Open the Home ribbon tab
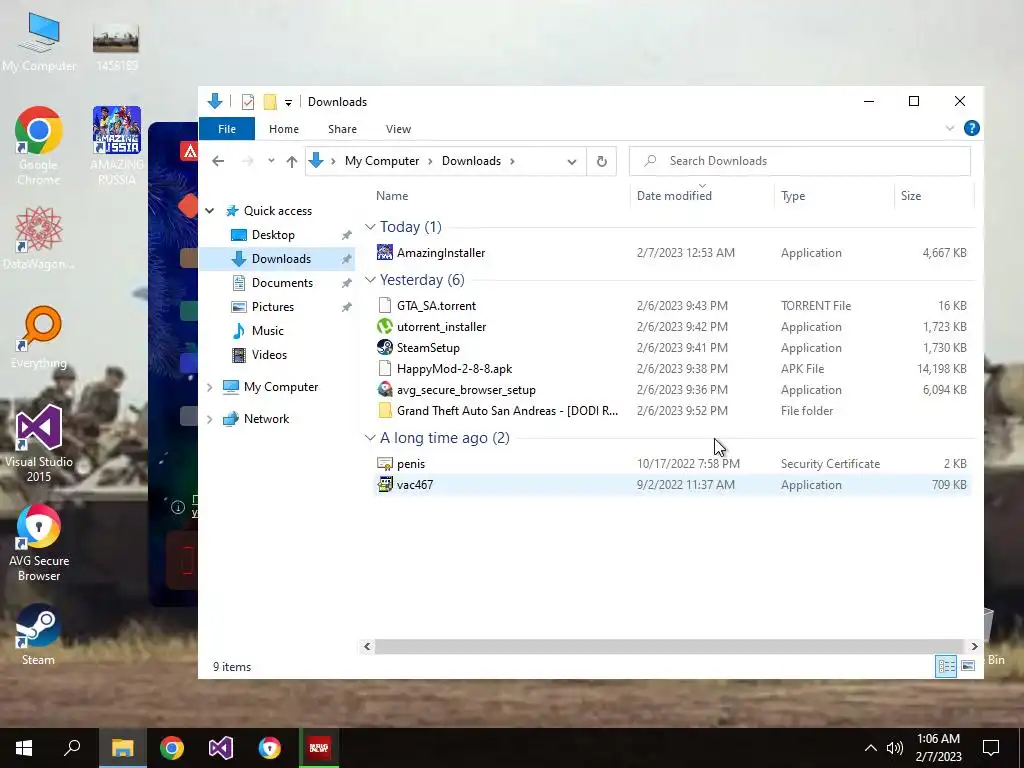This screenshot has width=1024, height=768. coord(283,129)
